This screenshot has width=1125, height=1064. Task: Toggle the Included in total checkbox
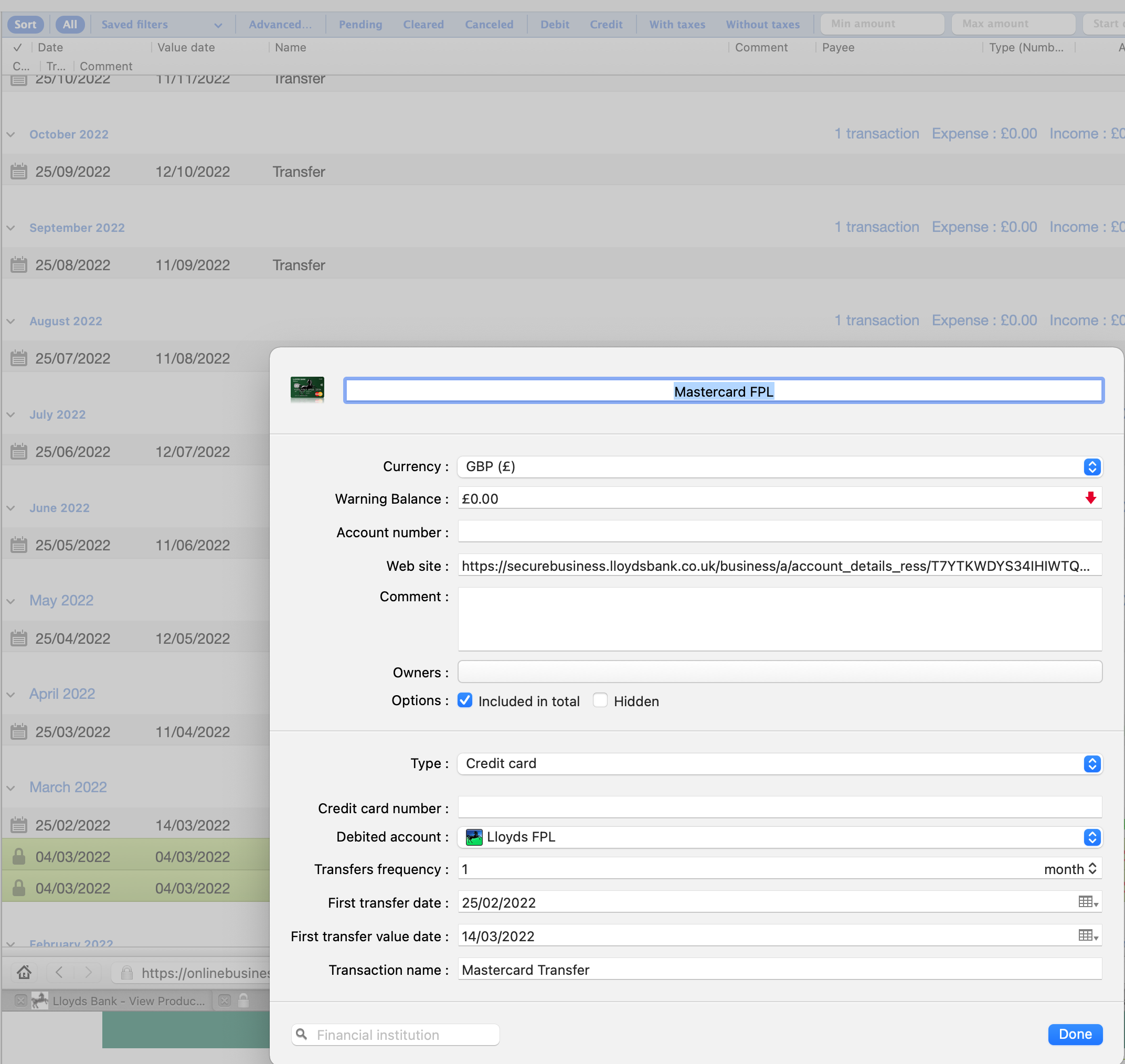(464, 700)
